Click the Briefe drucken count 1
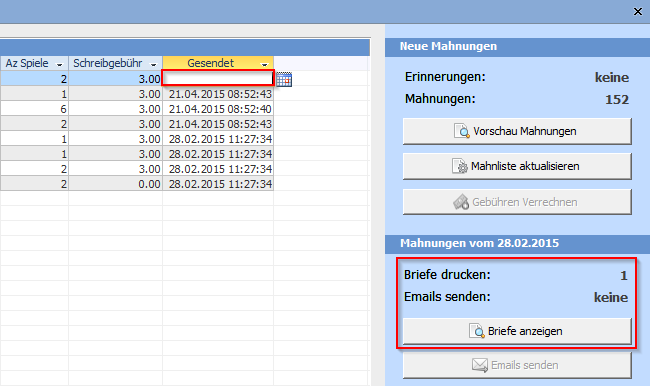This screenshot has width=650, height=386. [623, 276]
